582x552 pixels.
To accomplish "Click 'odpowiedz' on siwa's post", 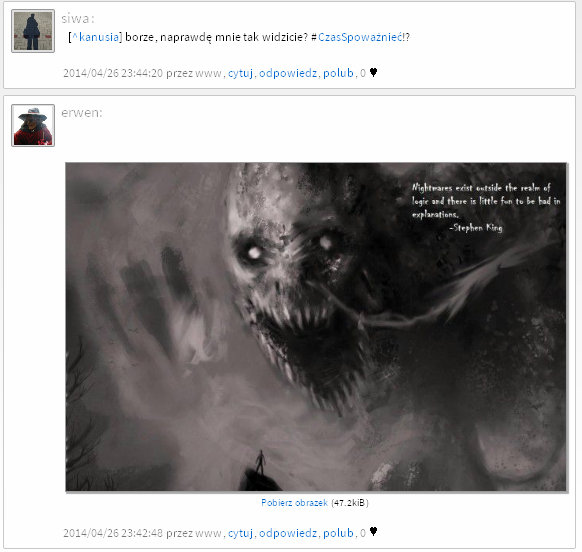I will click(288, 73).
